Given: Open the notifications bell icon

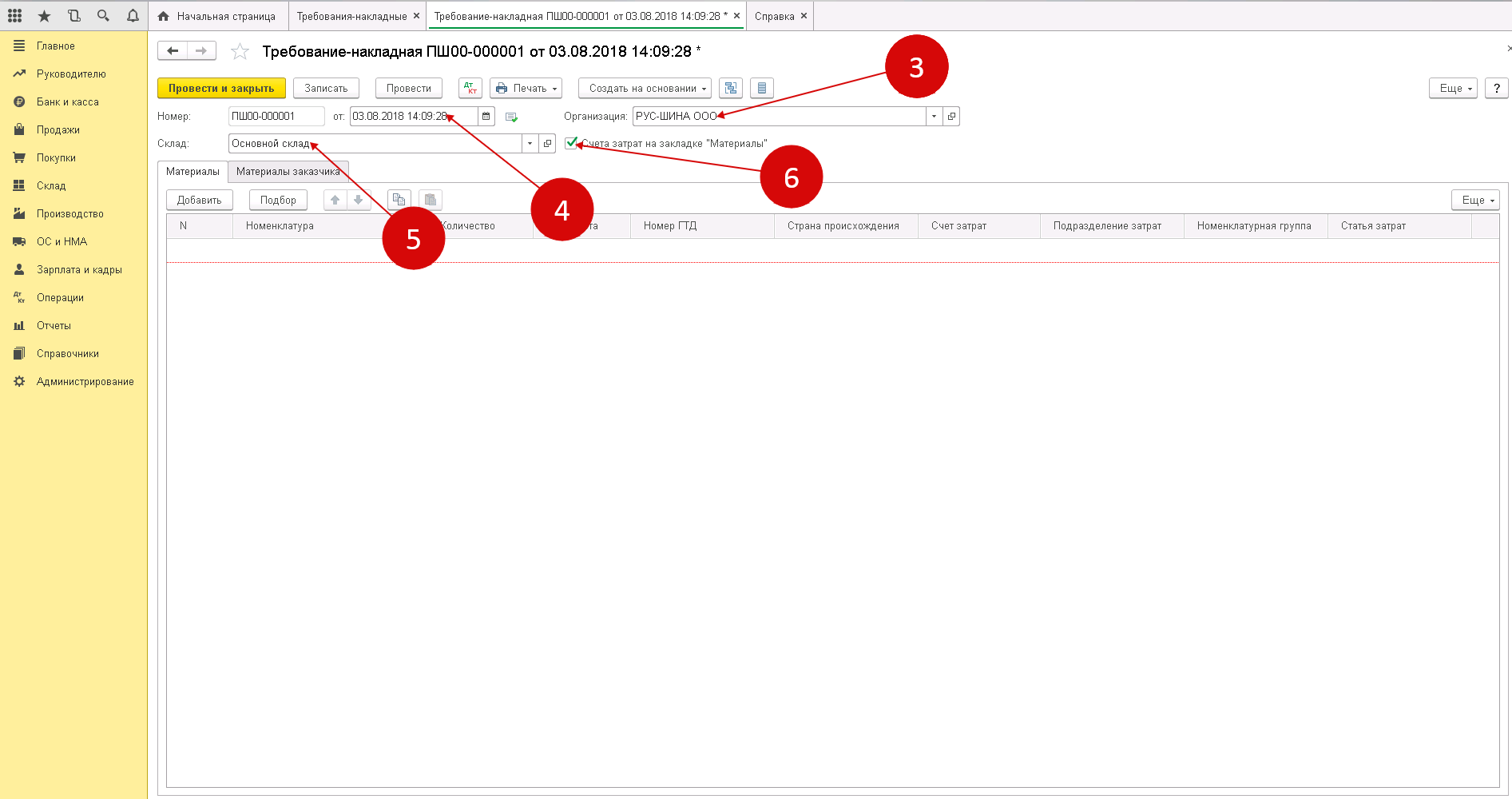Looking at the screenshot, I should (x=133, y=16).
